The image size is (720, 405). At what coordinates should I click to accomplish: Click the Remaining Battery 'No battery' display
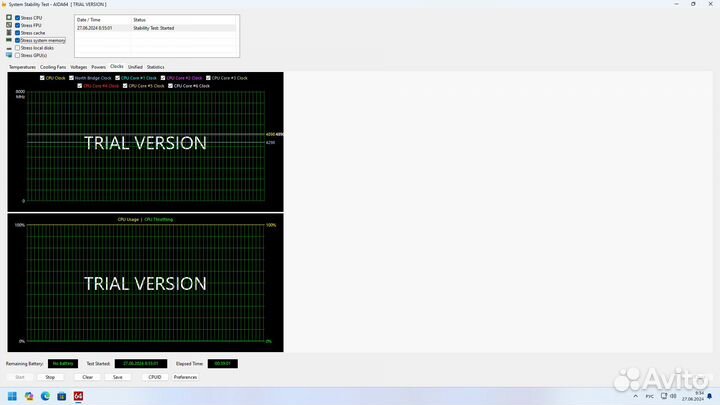click(63, 364)
